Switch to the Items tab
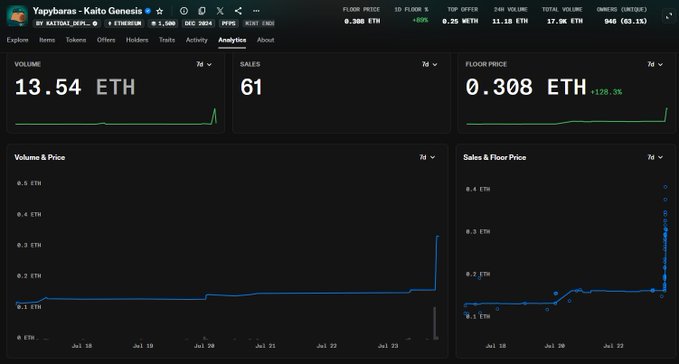The height and width of the screenshot is (364, 679). pos(47,40)
